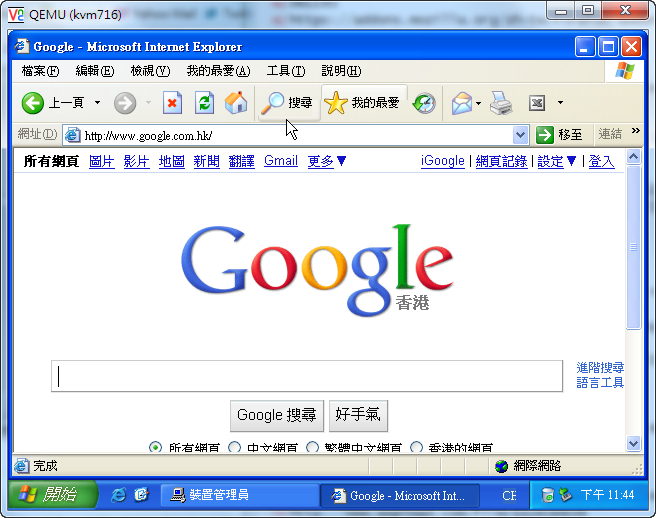Screen dimensions: 656x518
Task: Open Favorites (我的最愛) star toolbar button
Action: coord(362,103)
